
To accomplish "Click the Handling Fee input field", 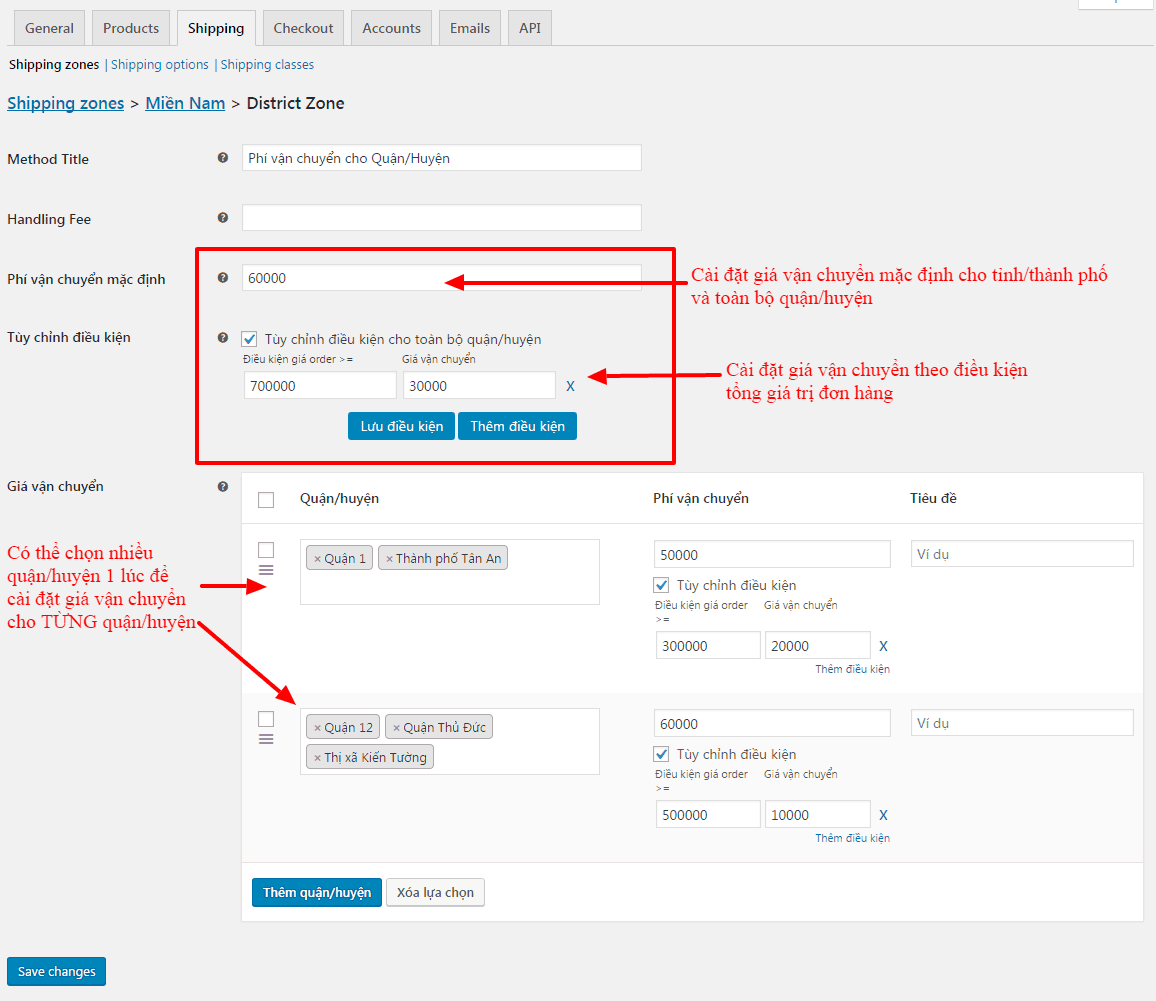I will (441, 217).
